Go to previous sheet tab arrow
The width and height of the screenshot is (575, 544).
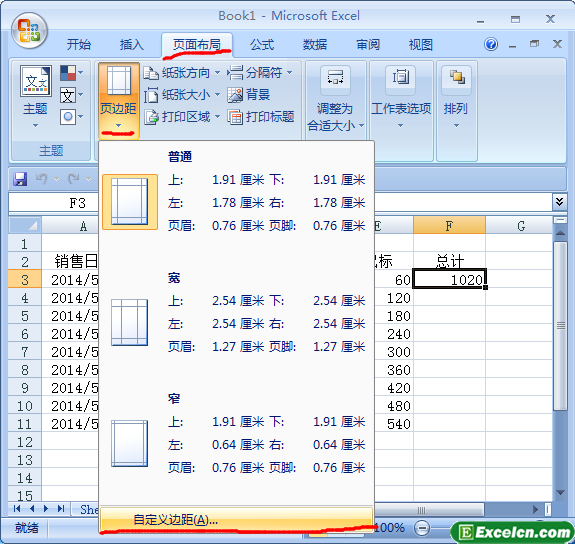32,508
